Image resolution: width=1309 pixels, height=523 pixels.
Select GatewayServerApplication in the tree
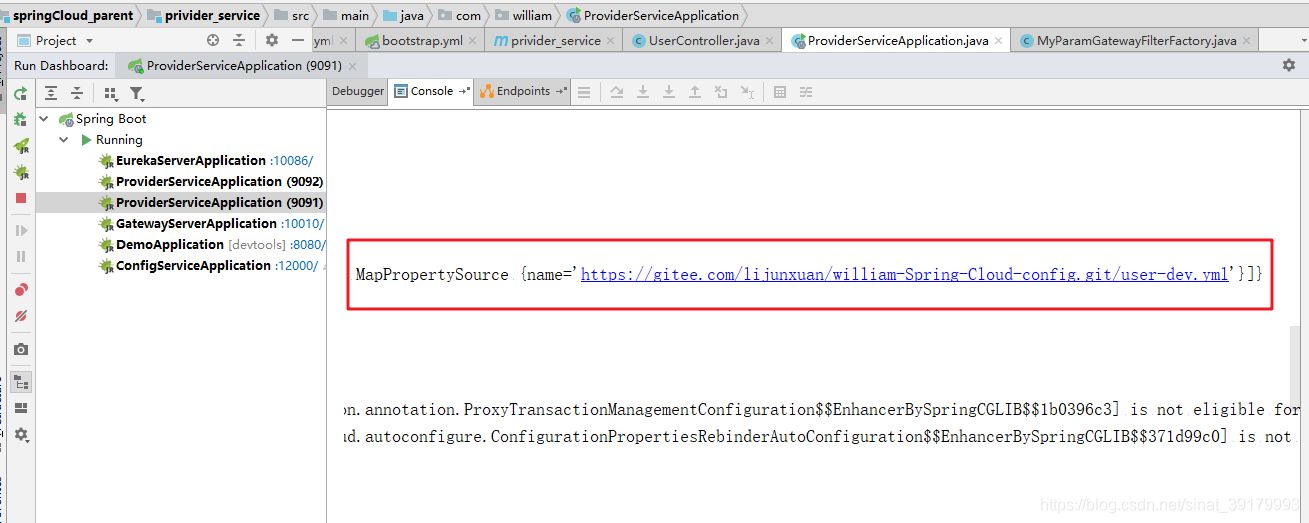(196, 223)
